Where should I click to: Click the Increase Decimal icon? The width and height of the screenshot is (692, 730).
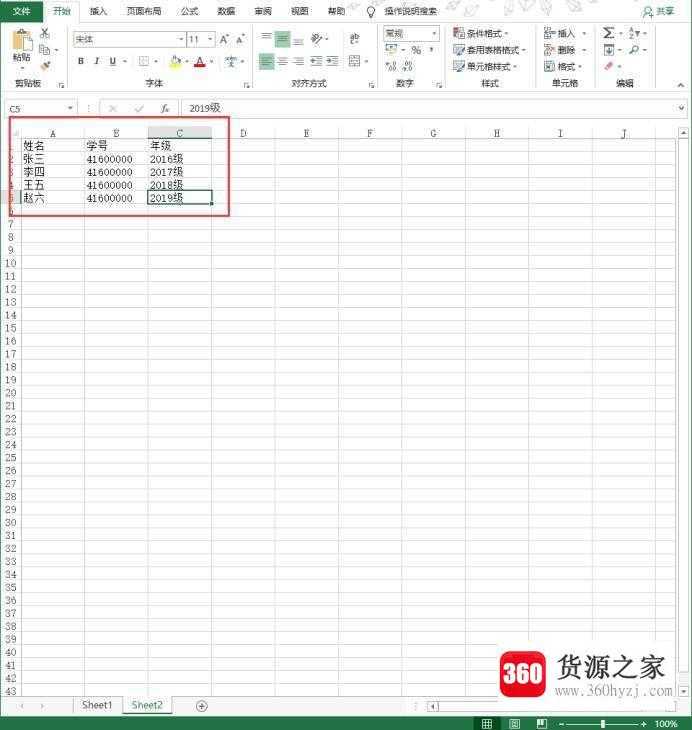click(x=392, y=67)
